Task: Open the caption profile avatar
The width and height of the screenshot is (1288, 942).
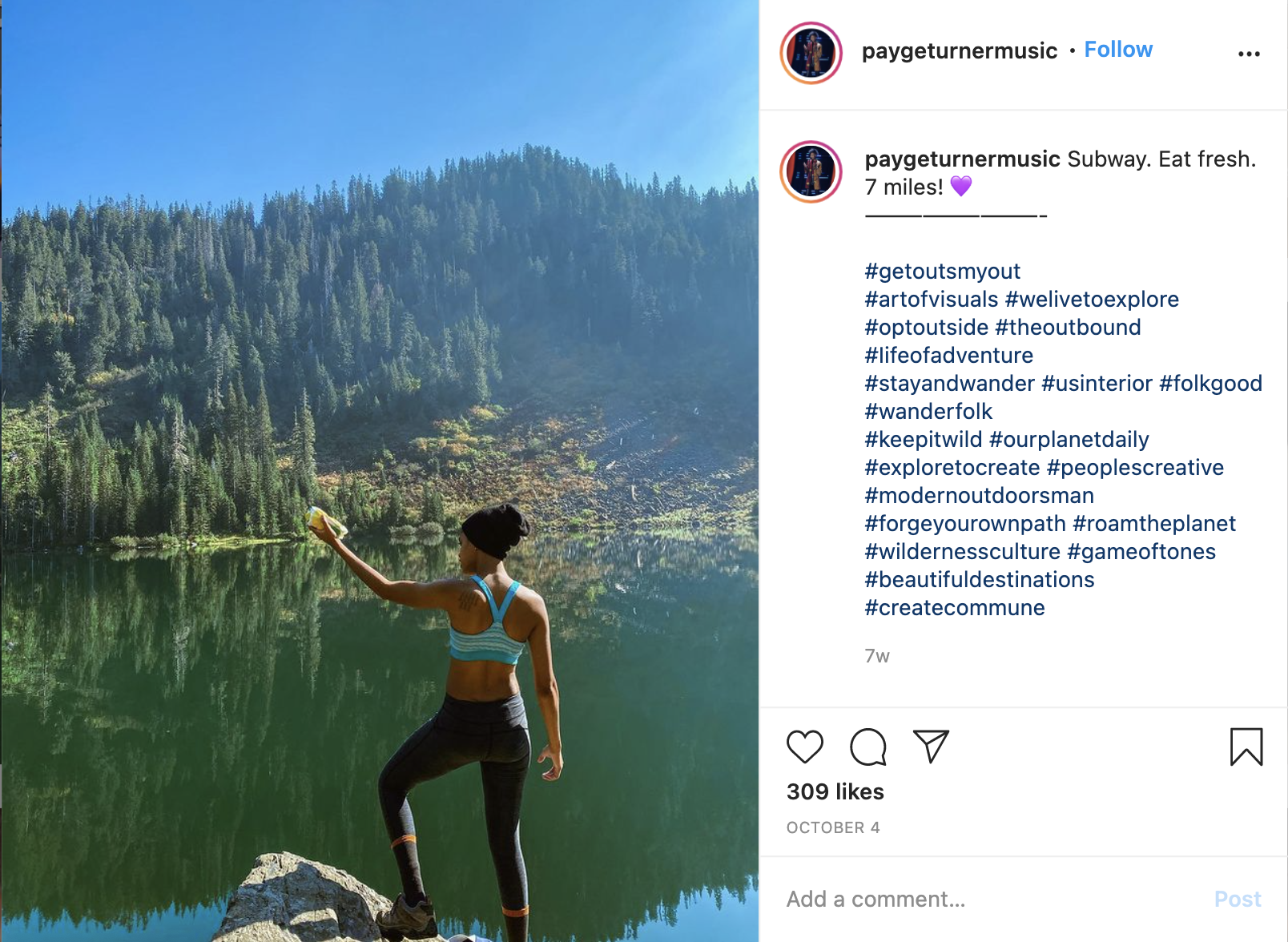Action: coord(811,171)
